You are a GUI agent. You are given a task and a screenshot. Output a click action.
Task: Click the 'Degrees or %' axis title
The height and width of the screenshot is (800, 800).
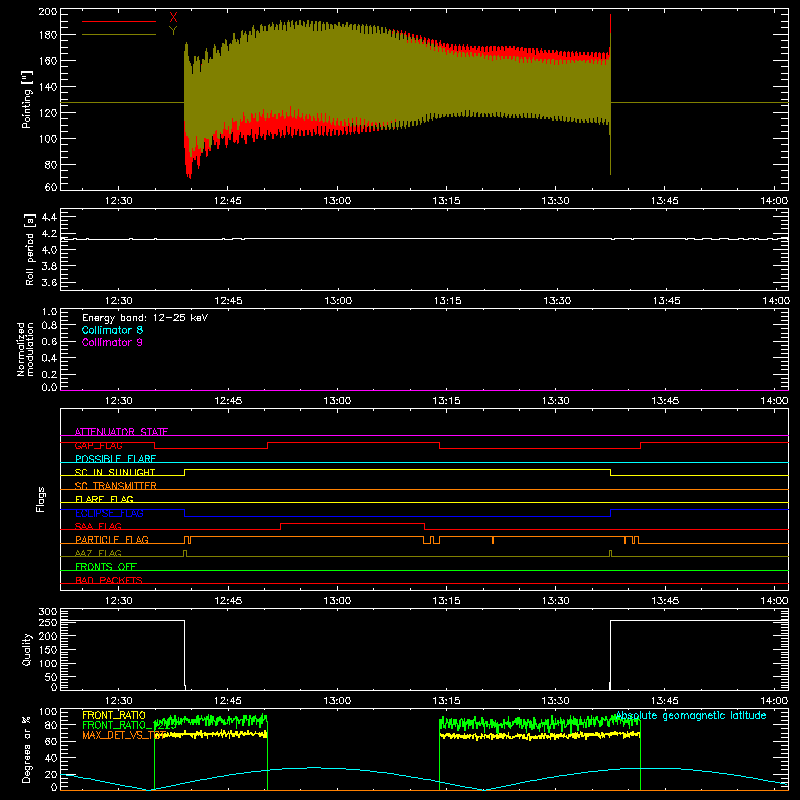pyautogui.click(x=27, y=750)
